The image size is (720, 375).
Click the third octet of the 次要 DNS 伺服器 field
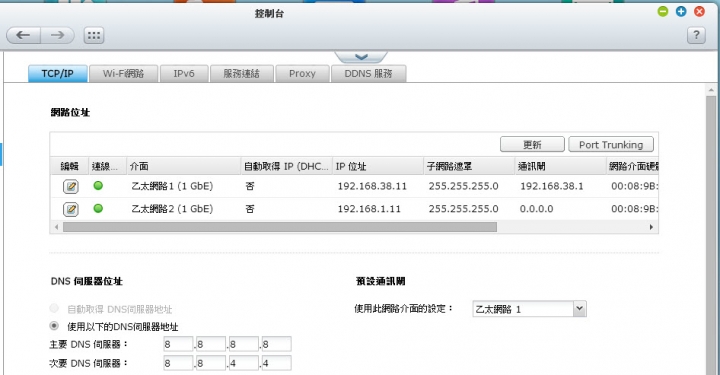point(243,363)
